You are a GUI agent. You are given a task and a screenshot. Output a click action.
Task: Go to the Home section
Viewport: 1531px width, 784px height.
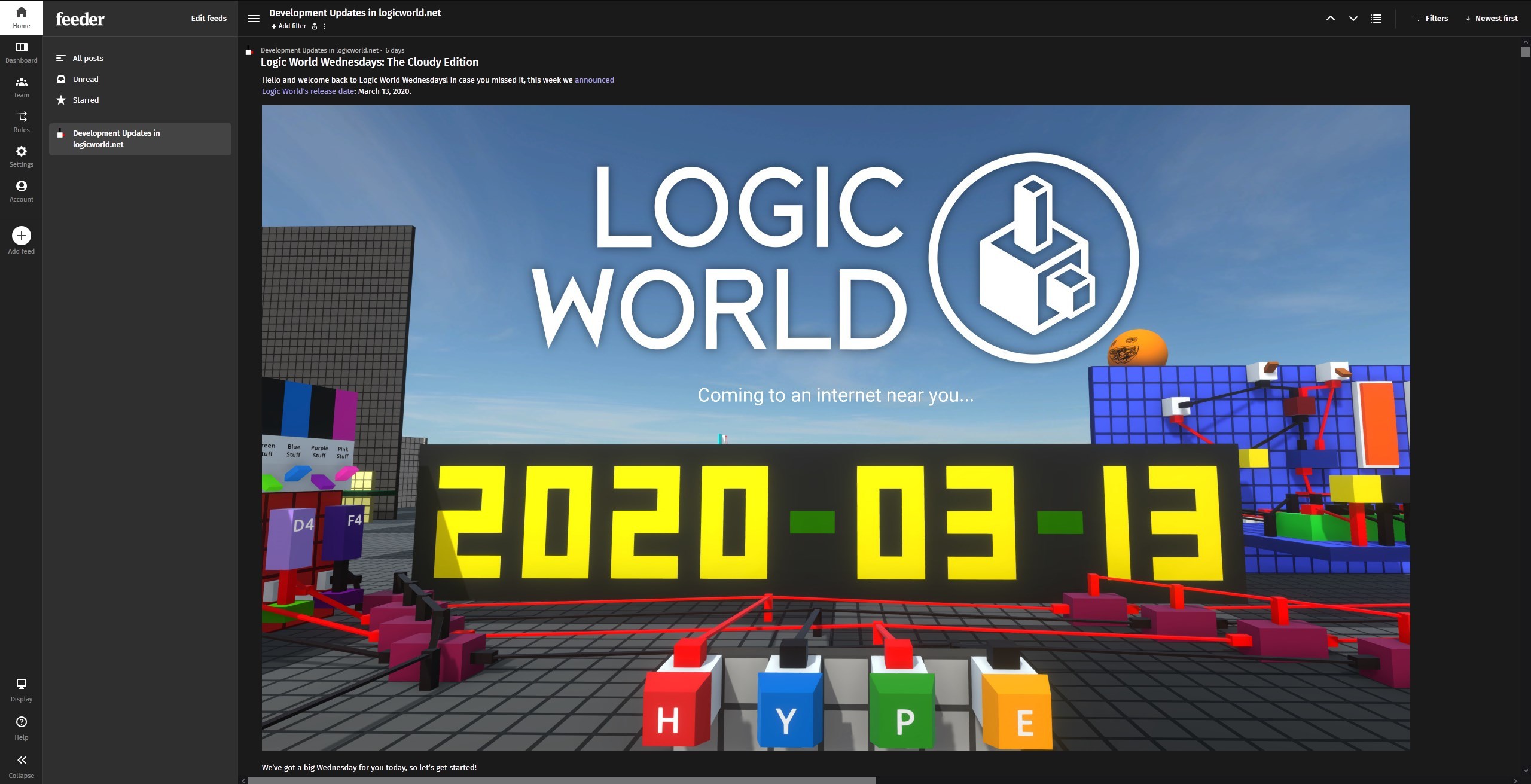(x=21, y=17)
